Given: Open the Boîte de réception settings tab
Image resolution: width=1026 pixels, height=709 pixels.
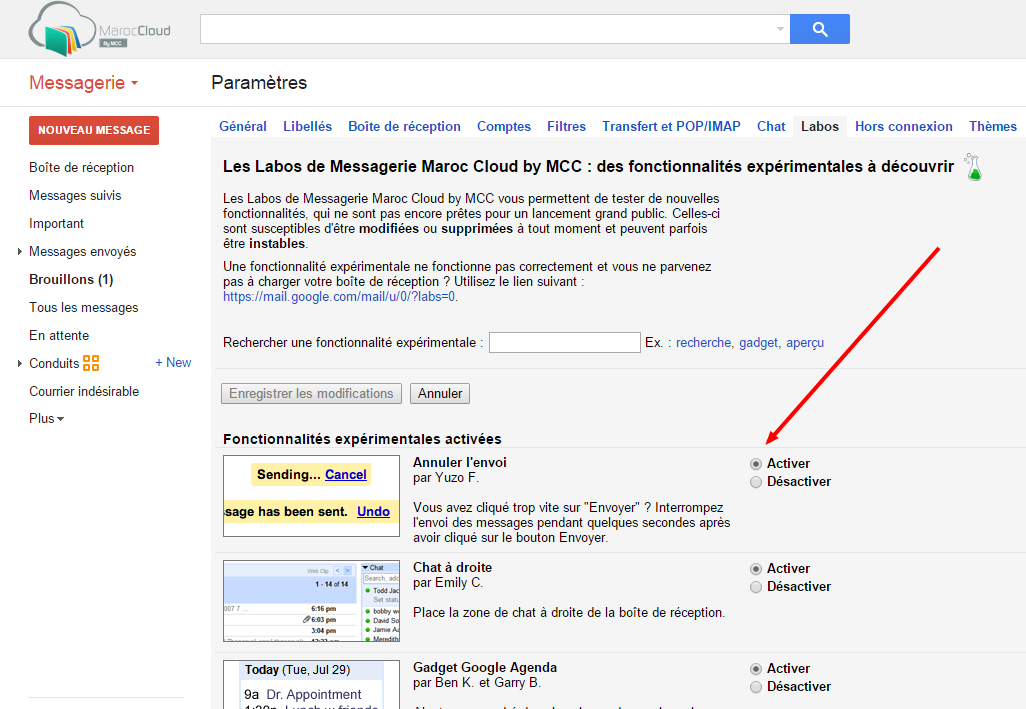Looking at the screenshot, I should click(x=404, y=126).
